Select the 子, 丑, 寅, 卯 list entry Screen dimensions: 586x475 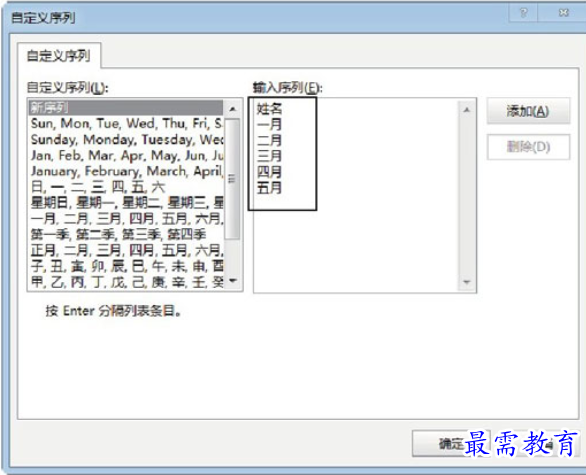point(126,266)
